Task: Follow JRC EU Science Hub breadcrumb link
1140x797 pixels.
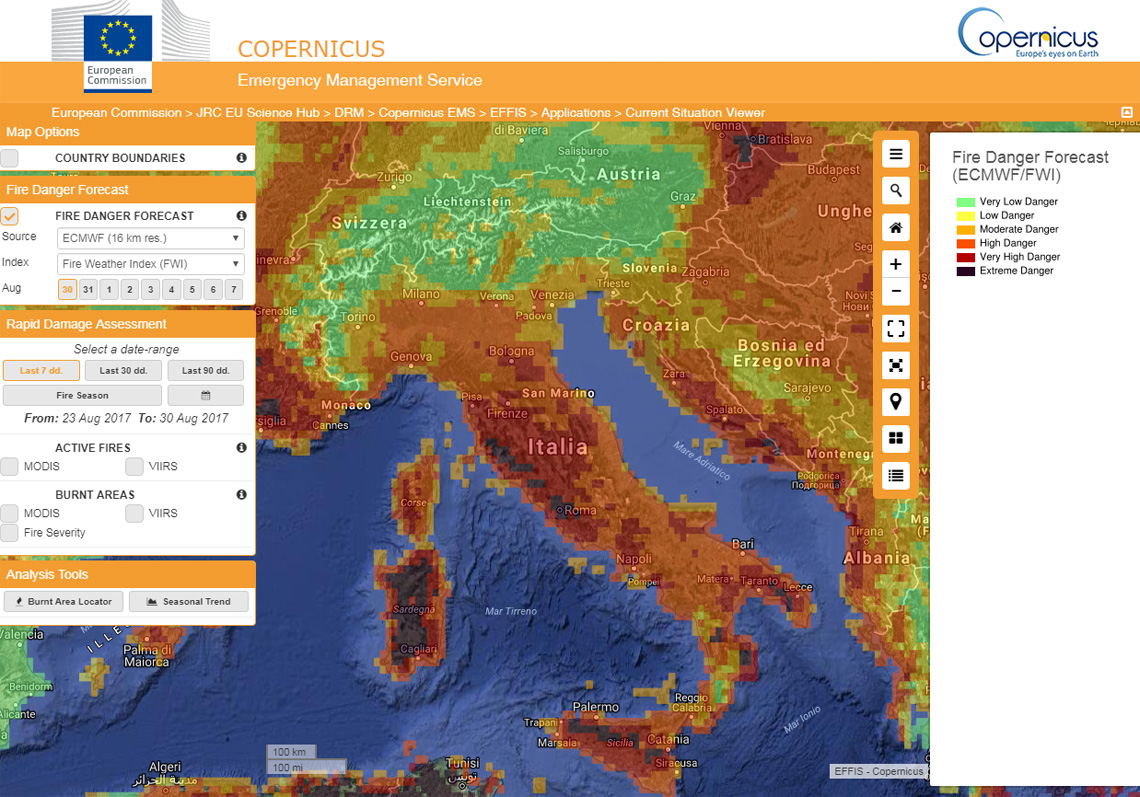Action: click(x=258, y=113)
